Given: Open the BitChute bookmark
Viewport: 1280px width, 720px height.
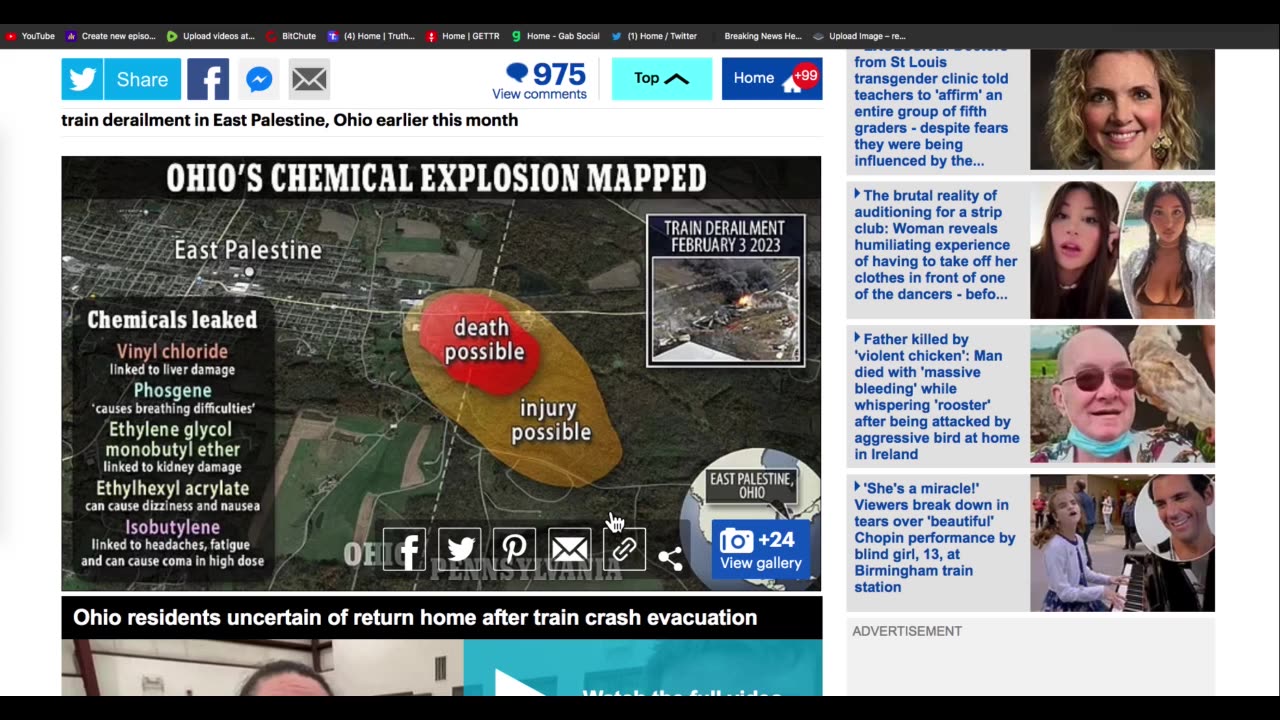Looking at the screenshot, I should pyautogui.click(x=291, y=36).
